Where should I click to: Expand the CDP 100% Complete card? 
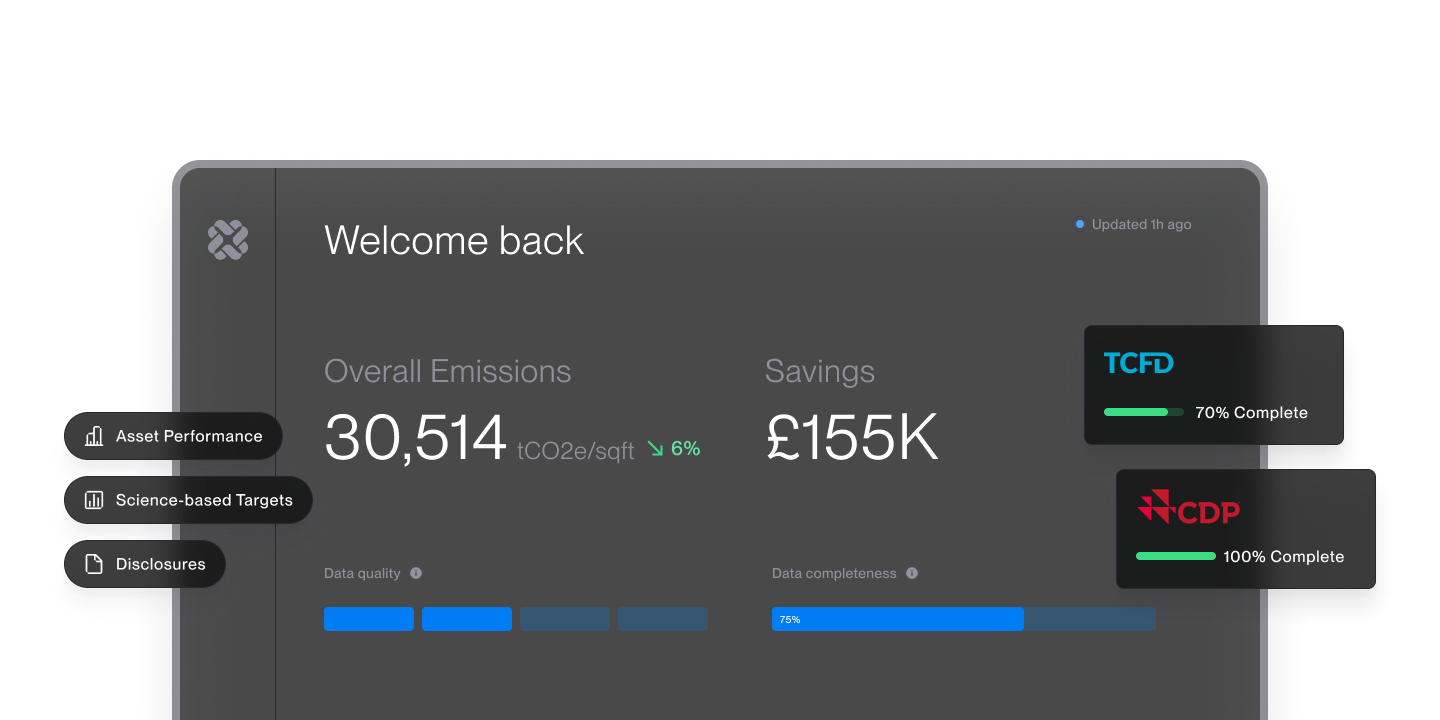[x=1245, y=529]
